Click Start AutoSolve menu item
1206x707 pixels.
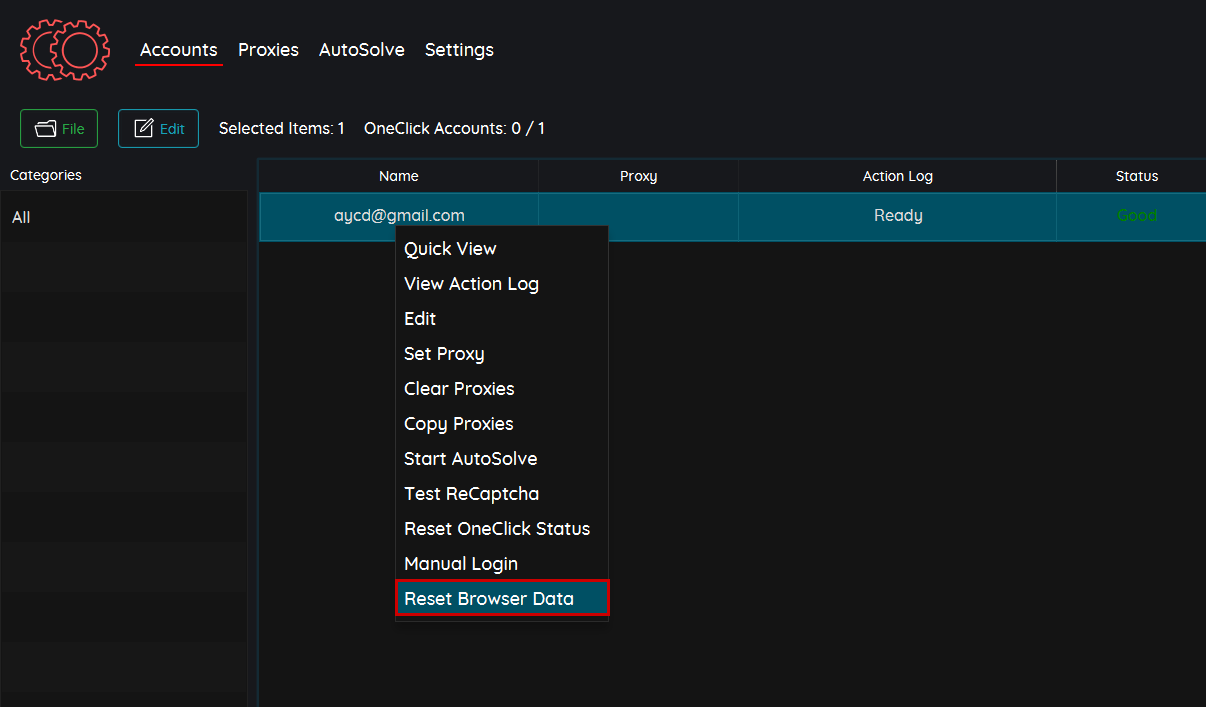point(470,459)
